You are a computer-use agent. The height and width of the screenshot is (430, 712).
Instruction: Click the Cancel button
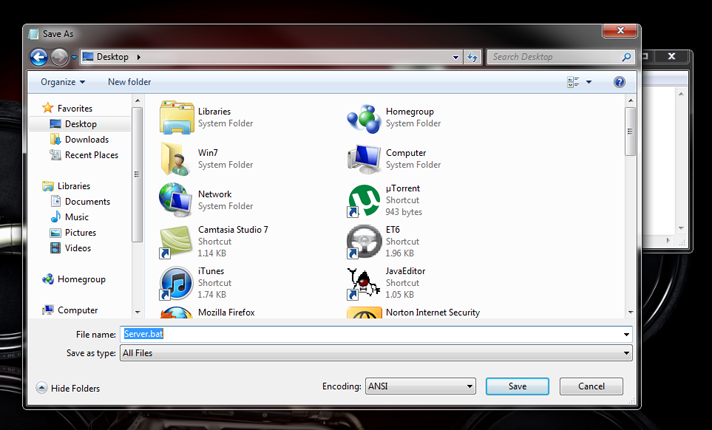(x=591, y=386)
